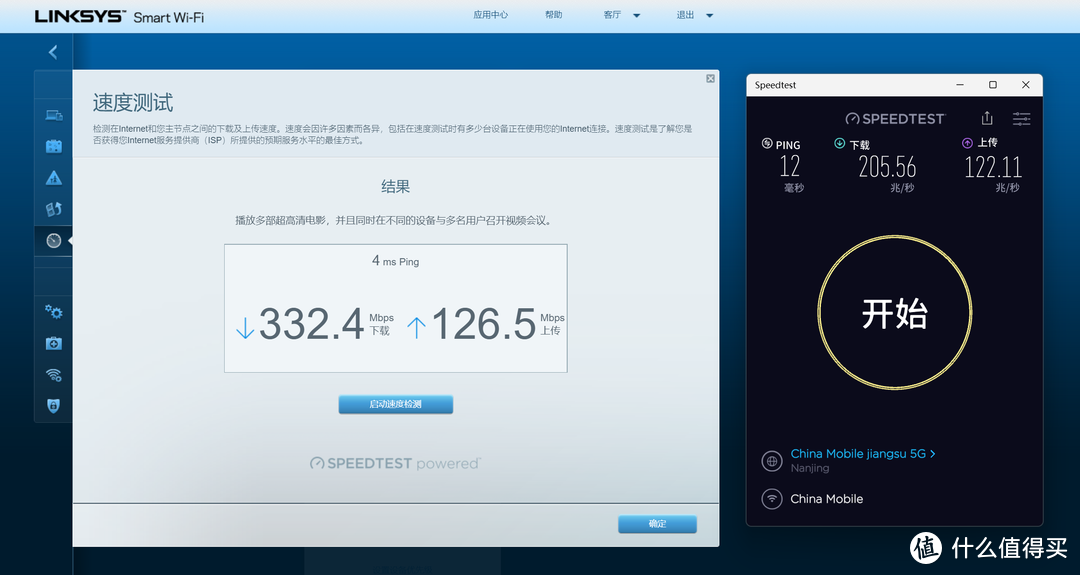Open the 退出 menu label
Viewport: 1080px width, 575px height.
point(685,14)
